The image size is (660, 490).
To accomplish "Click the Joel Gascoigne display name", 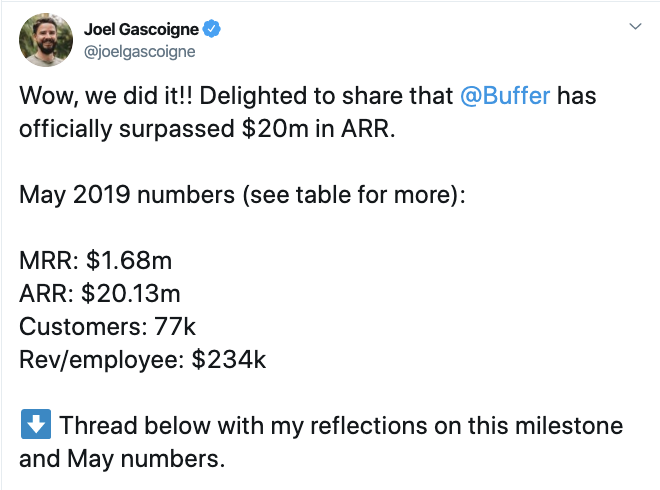I will (x=141, y=29).
